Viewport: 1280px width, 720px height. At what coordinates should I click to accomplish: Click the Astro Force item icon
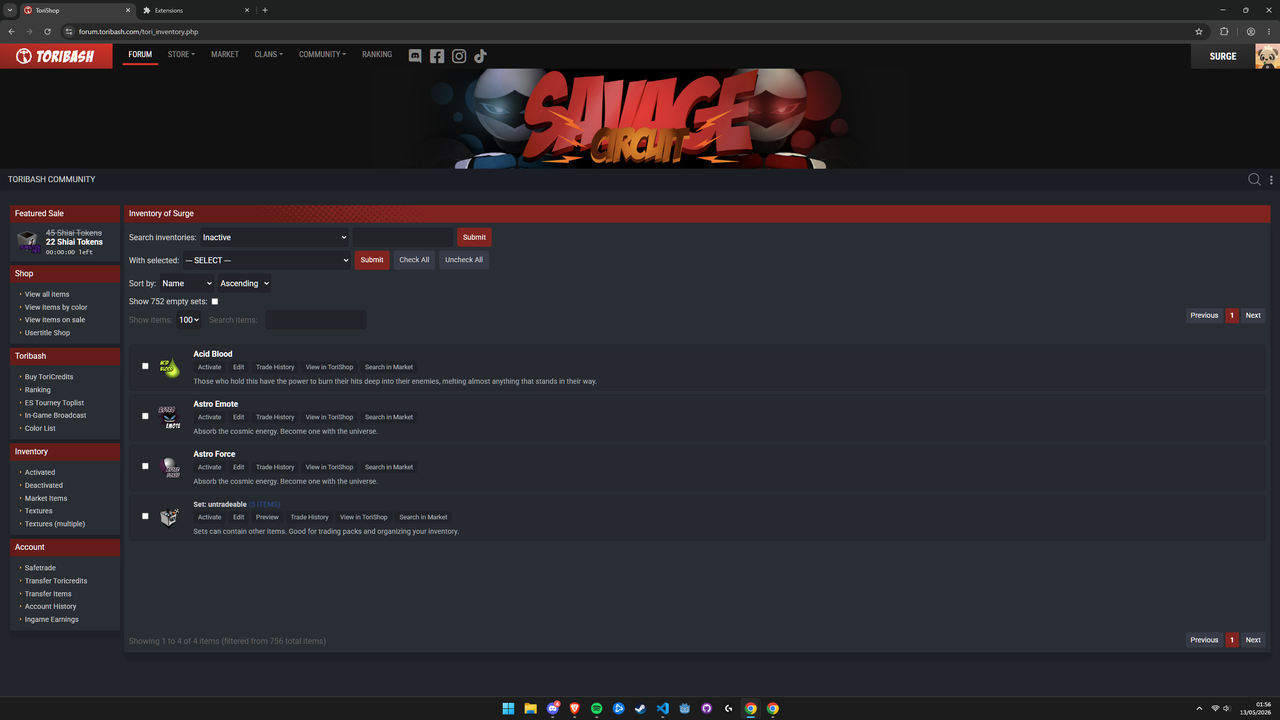[170, 467]
